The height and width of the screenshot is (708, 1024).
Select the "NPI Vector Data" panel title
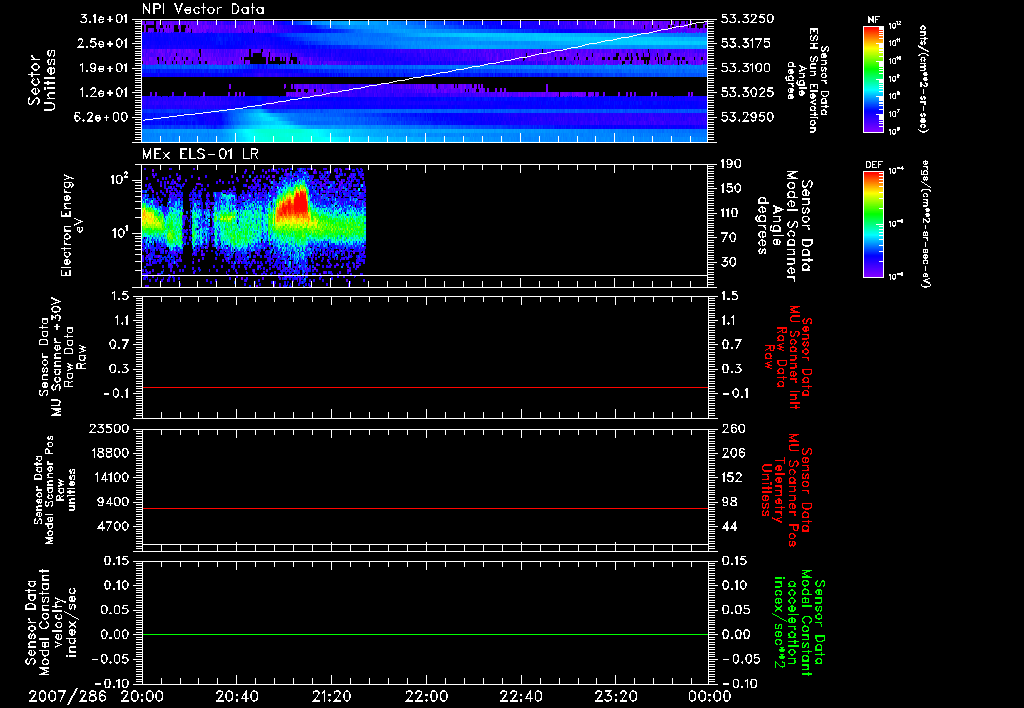pyautogui.click(x=203, y=9)
